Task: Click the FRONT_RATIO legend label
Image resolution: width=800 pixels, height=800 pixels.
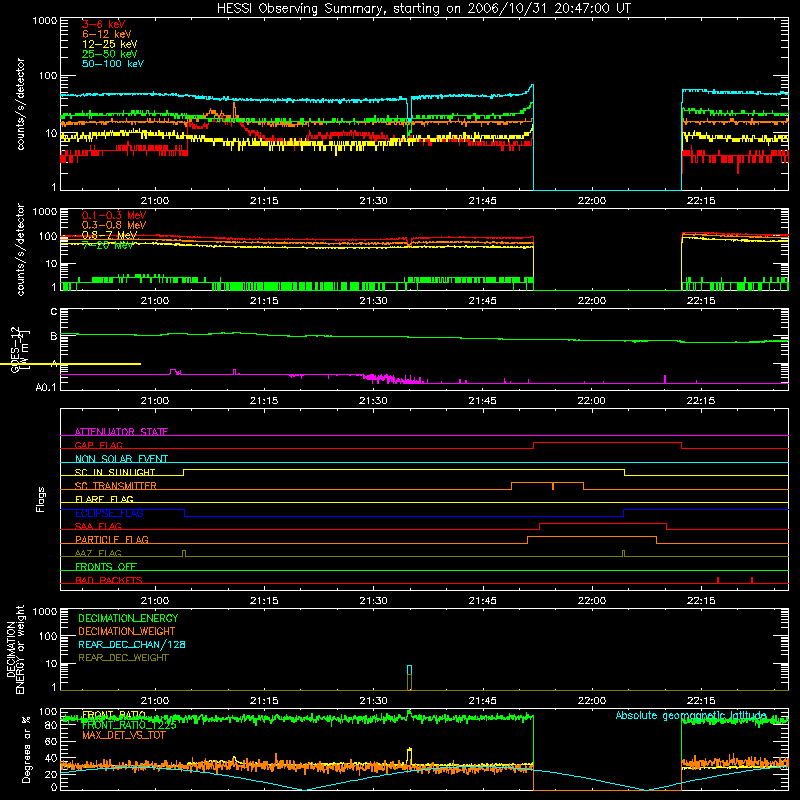Action: [x=114, y=715]
